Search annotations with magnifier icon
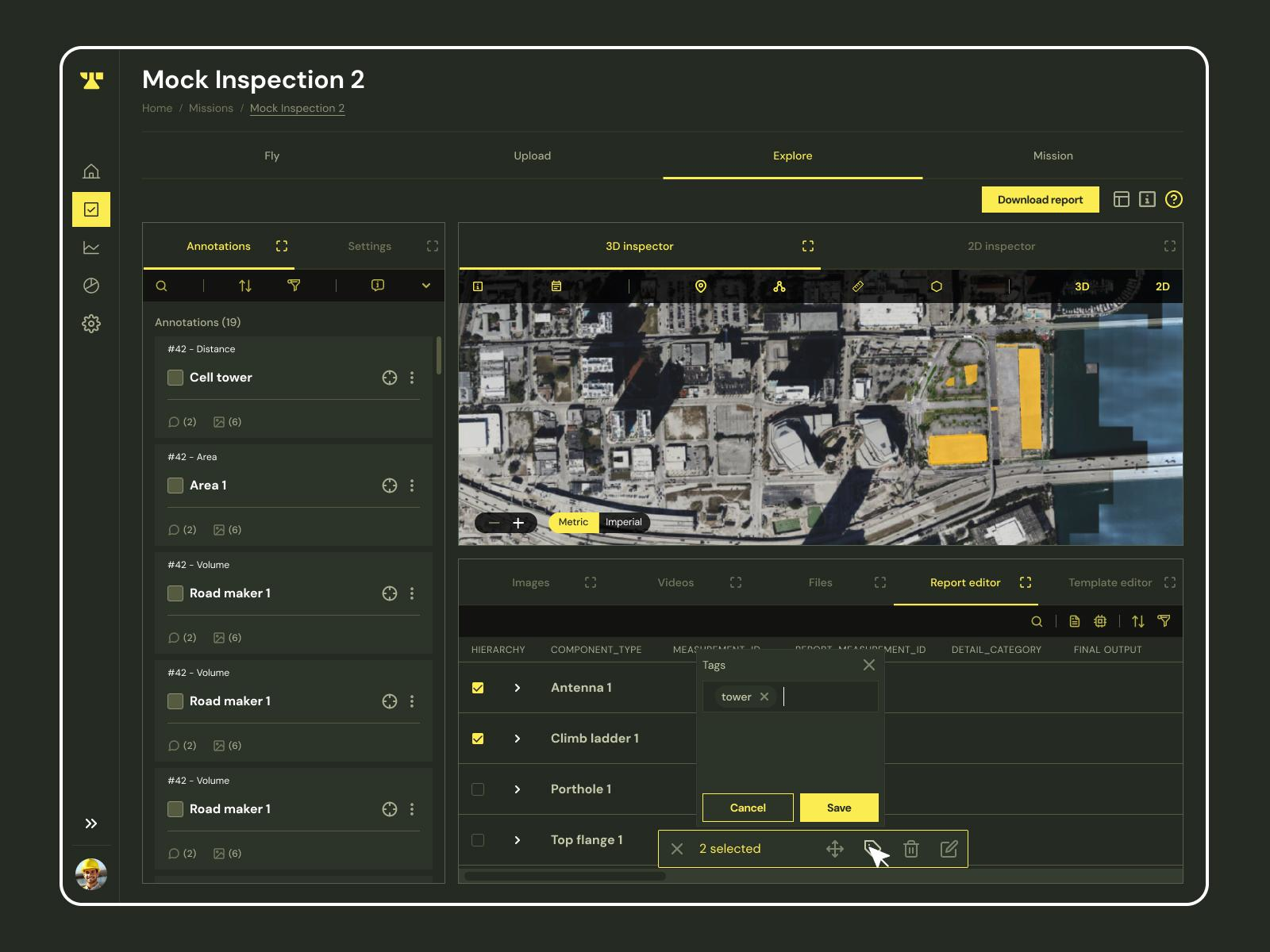Viewport: 1270px width, 952px height. coord(161,286)
